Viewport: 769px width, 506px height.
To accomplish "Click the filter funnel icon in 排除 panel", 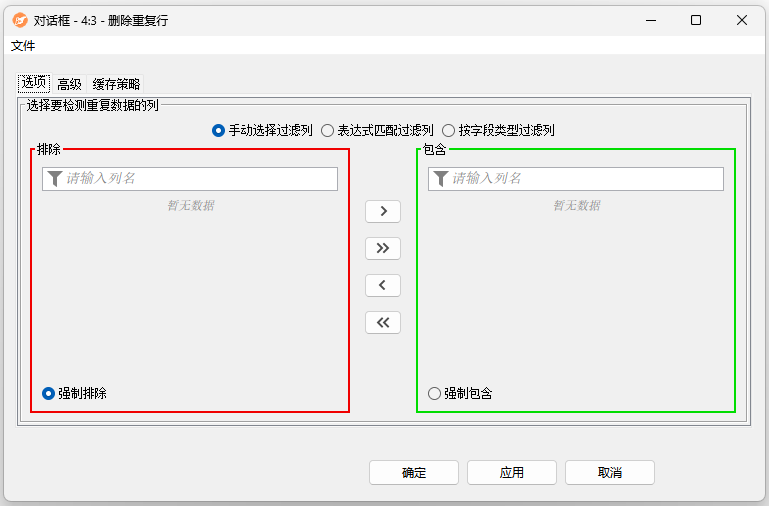I will point(55,179).
